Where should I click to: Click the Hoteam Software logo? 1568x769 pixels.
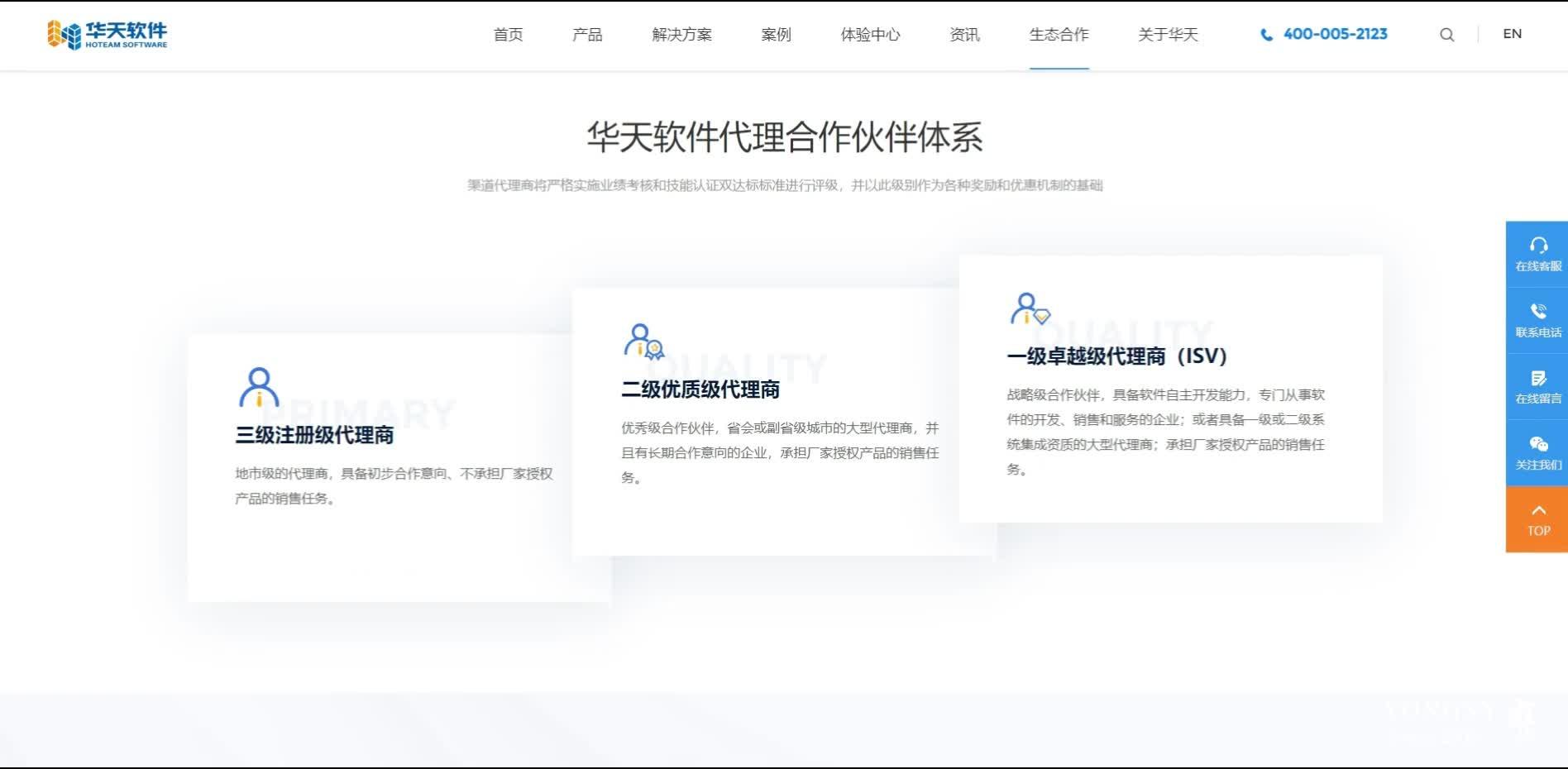click(x=108, y=34)
